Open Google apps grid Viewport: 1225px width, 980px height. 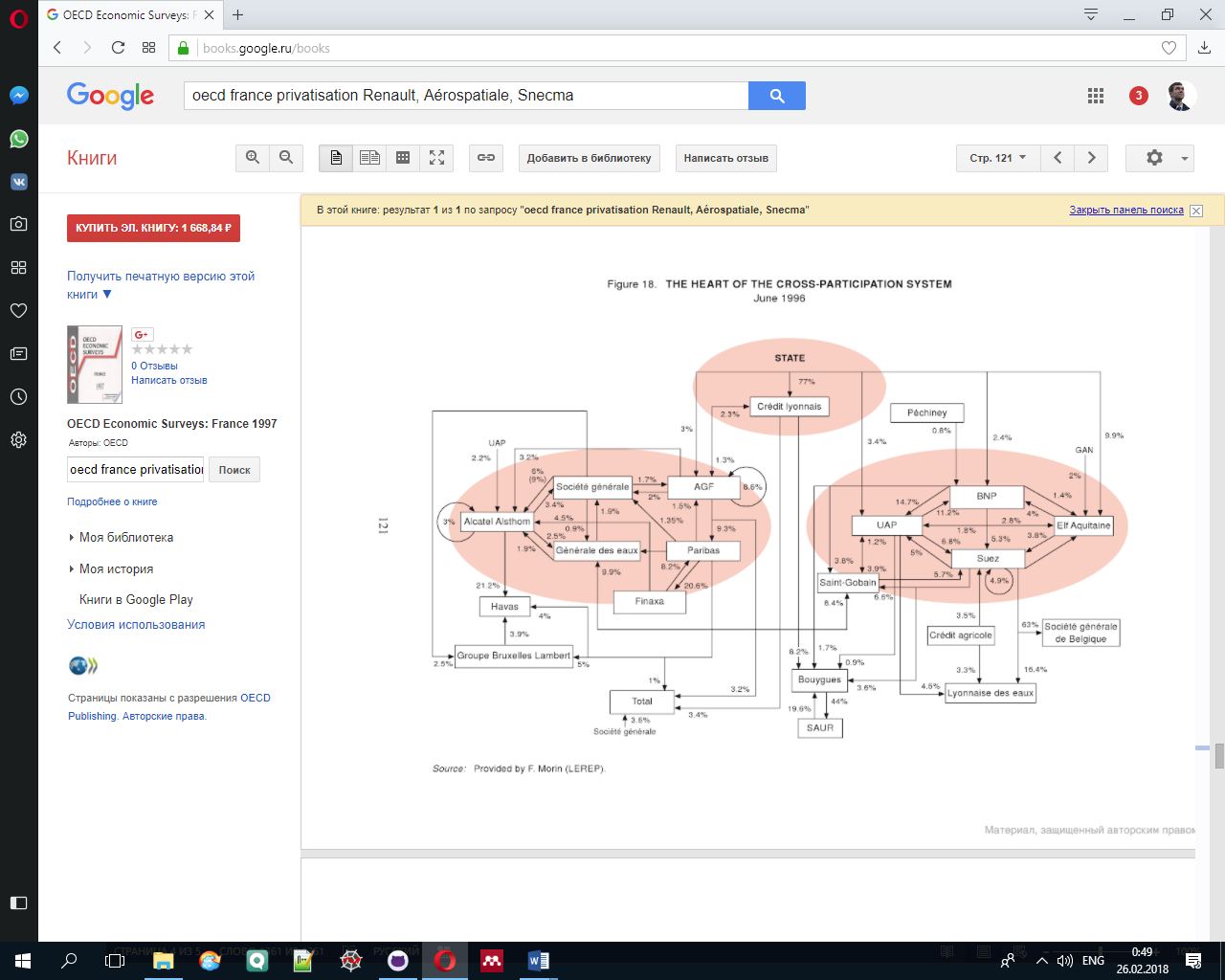coord(1096,96)
